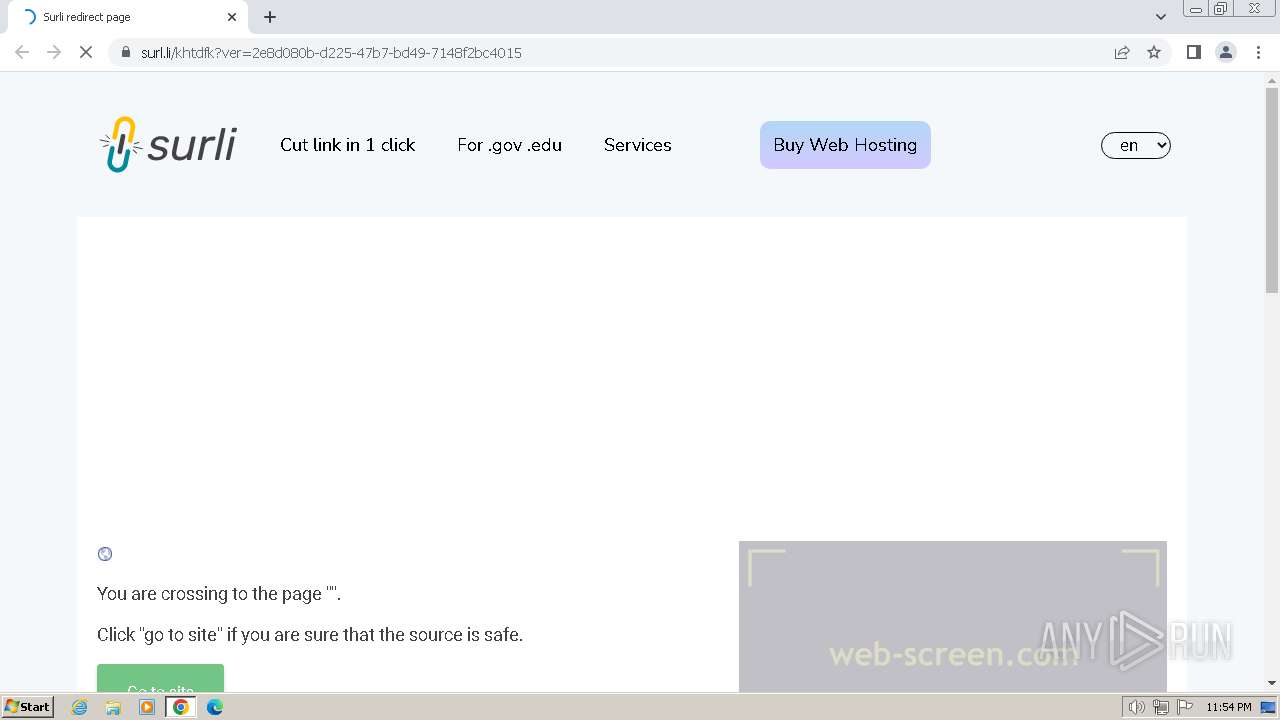Viewport: 1280px width, 720px height.
Task: Launch Internet Explorer from taskbar
Action: point(80,707)
